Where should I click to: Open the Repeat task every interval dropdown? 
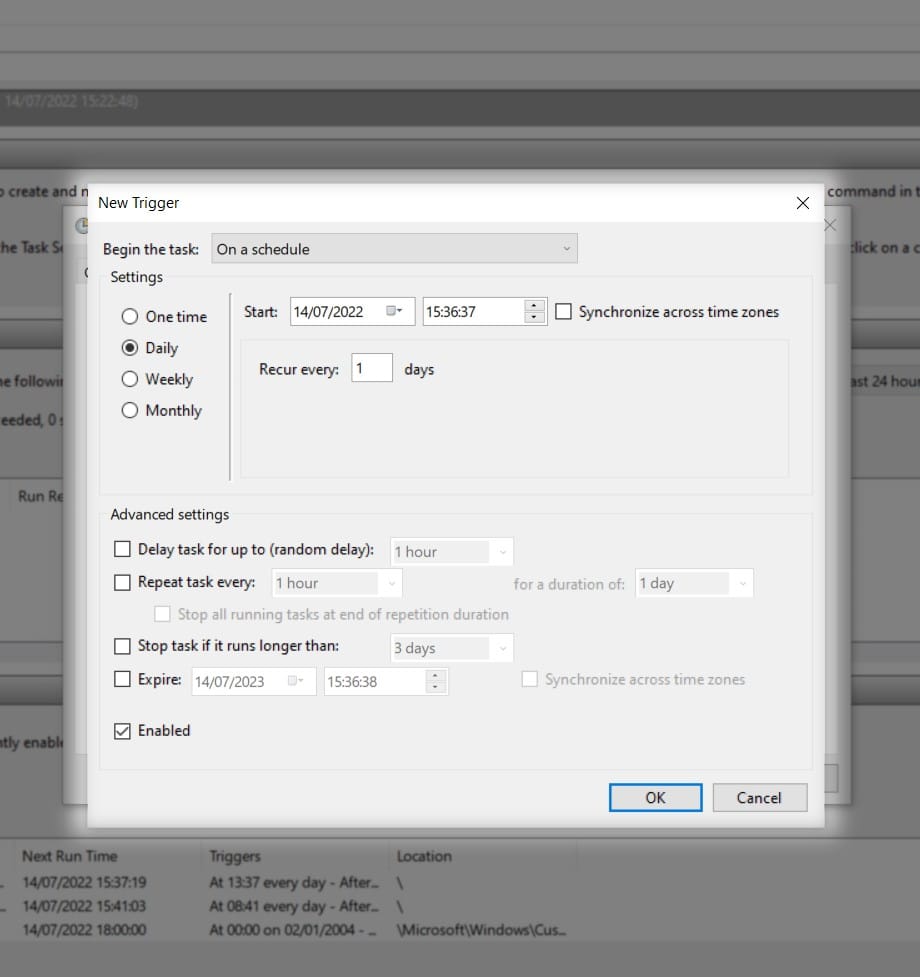click(x=337, y=583)
